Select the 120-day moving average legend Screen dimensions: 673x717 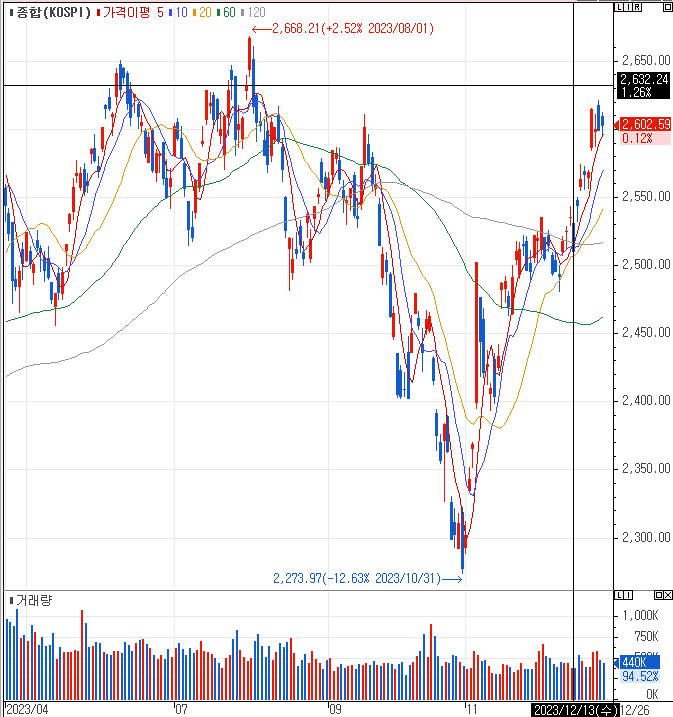pos(256,12)
